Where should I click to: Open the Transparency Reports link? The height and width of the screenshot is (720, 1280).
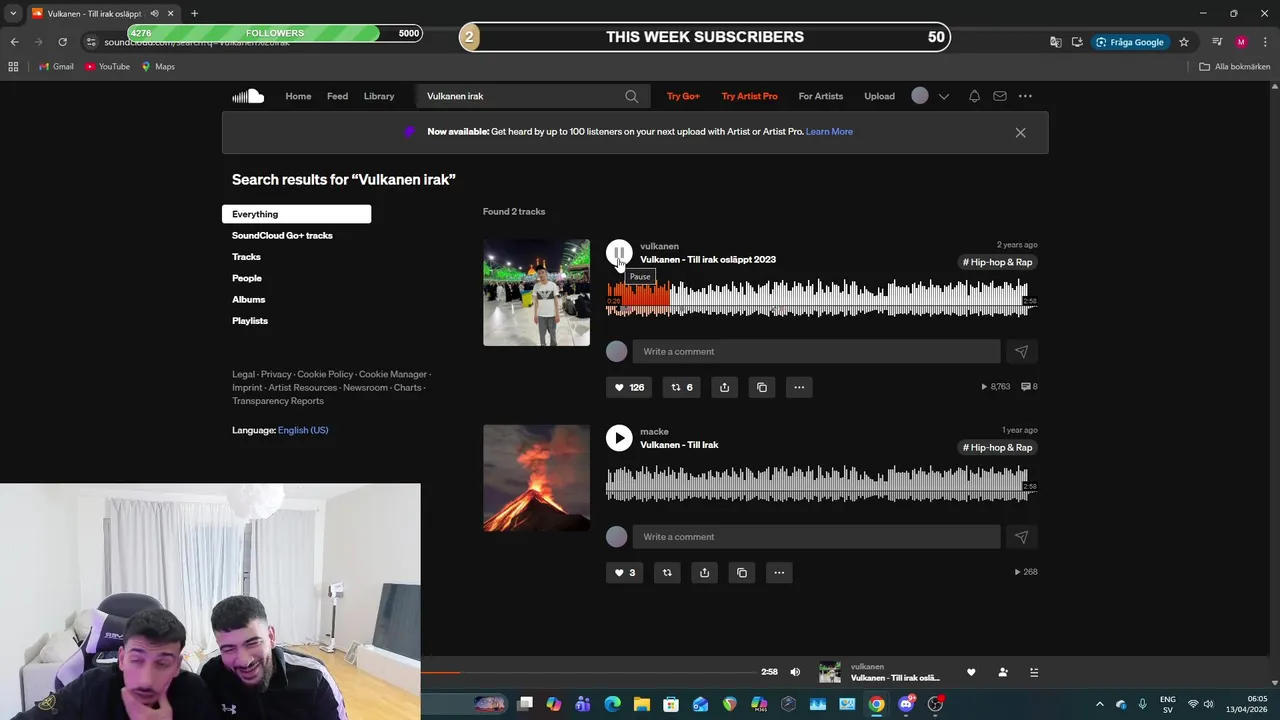pyautogui.click(x=278, y=401)
